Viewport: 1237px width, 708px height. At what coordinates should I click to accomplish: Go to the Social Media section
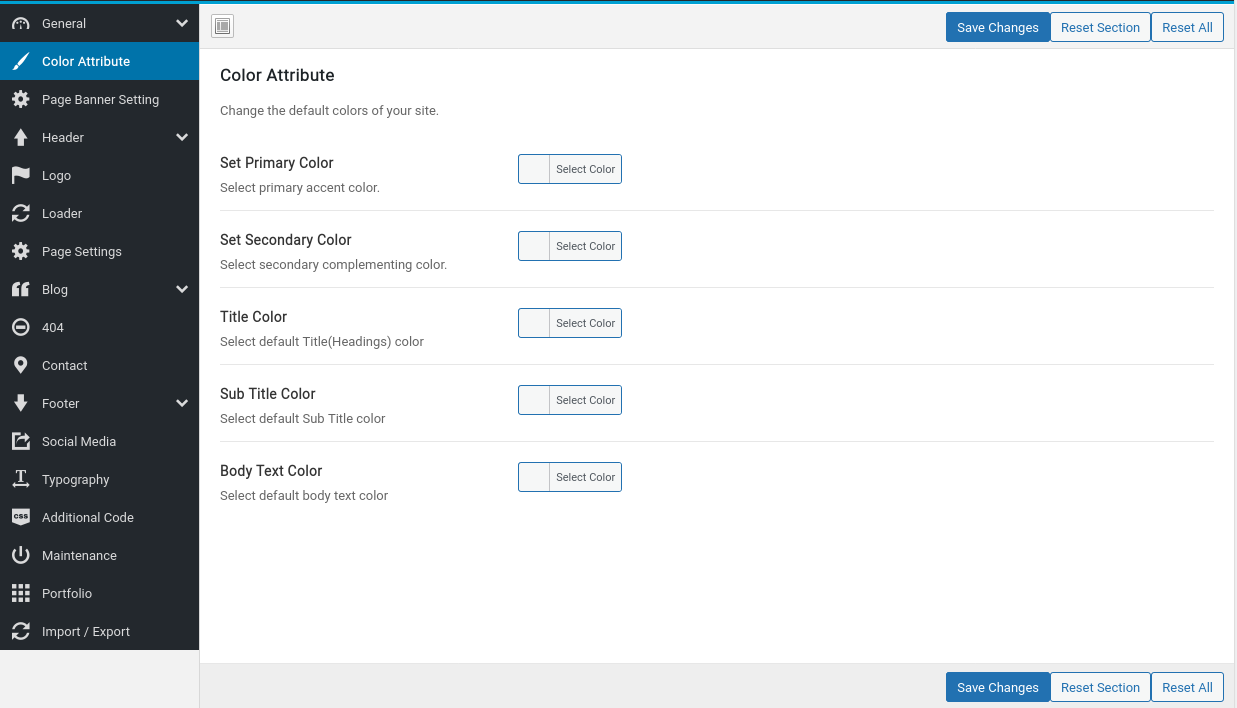point(99,441)
